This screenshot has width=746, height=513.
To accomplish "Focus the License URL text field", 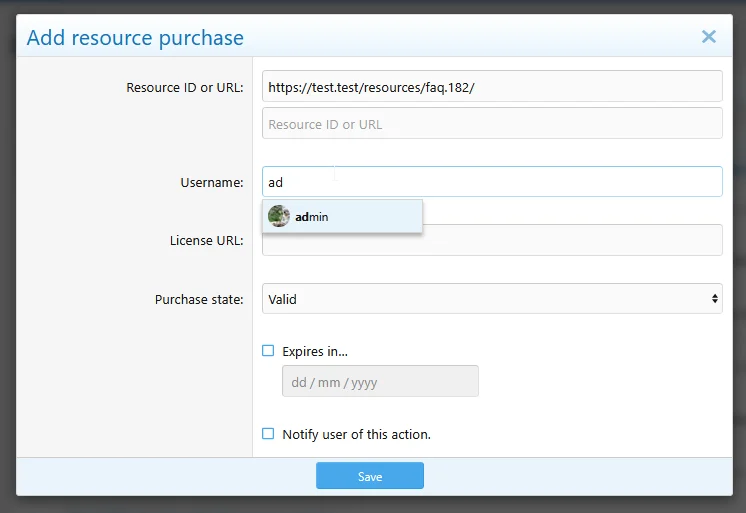I will pyautogui.click(x=570, y=240).
